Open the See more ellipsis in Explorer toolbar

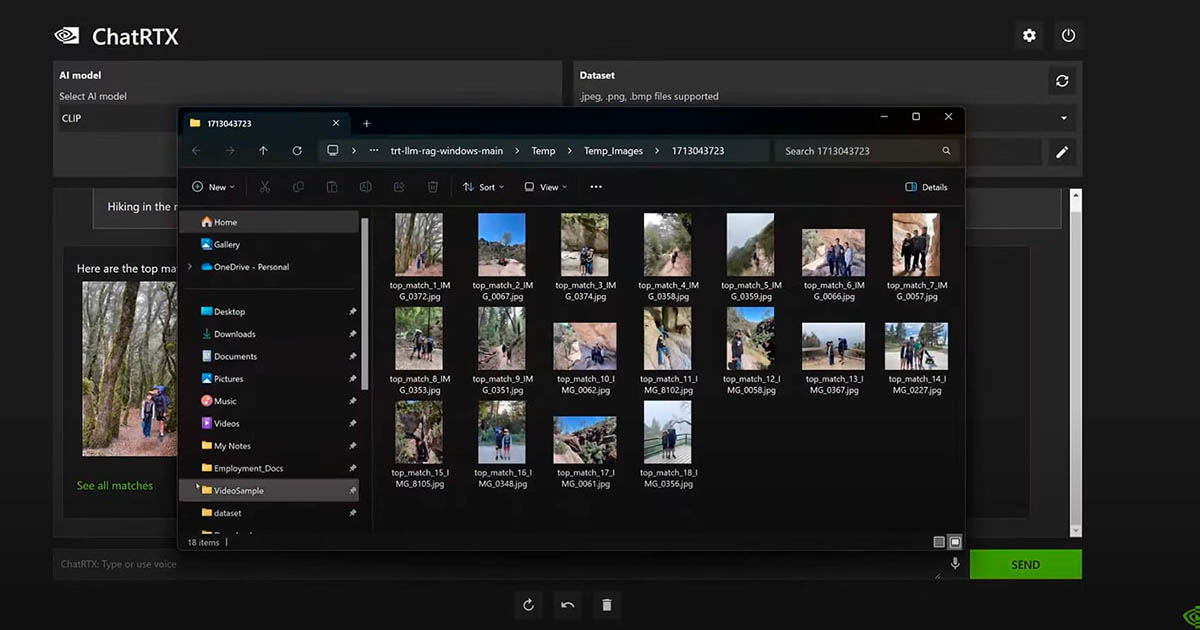coord(596,187)
